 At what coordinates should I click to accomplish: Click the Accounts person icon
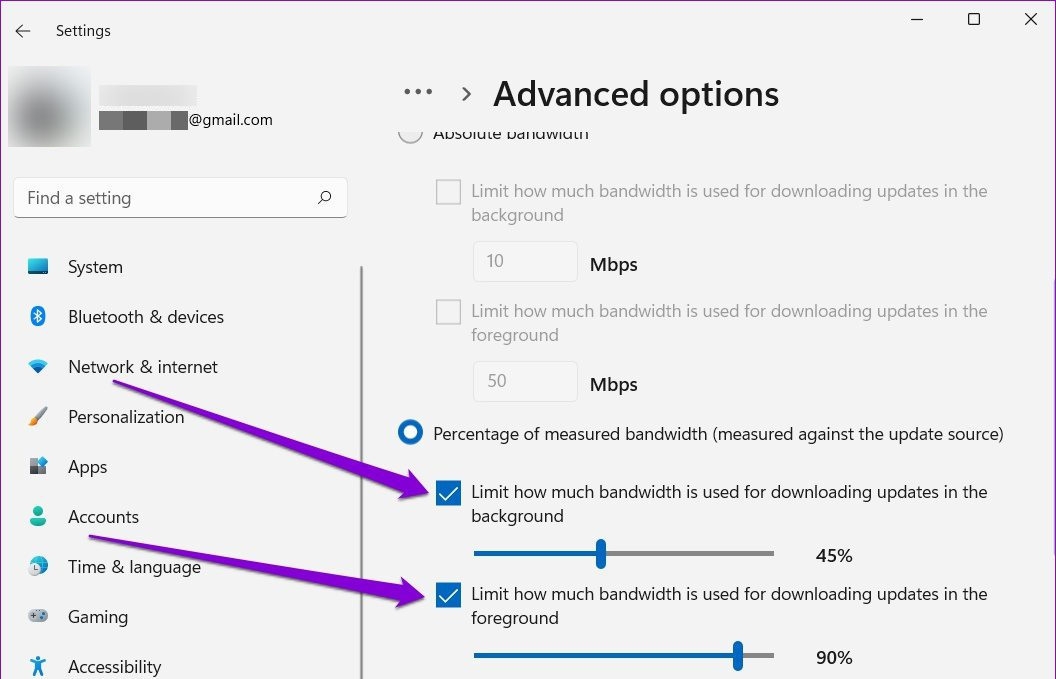(38, 516)
